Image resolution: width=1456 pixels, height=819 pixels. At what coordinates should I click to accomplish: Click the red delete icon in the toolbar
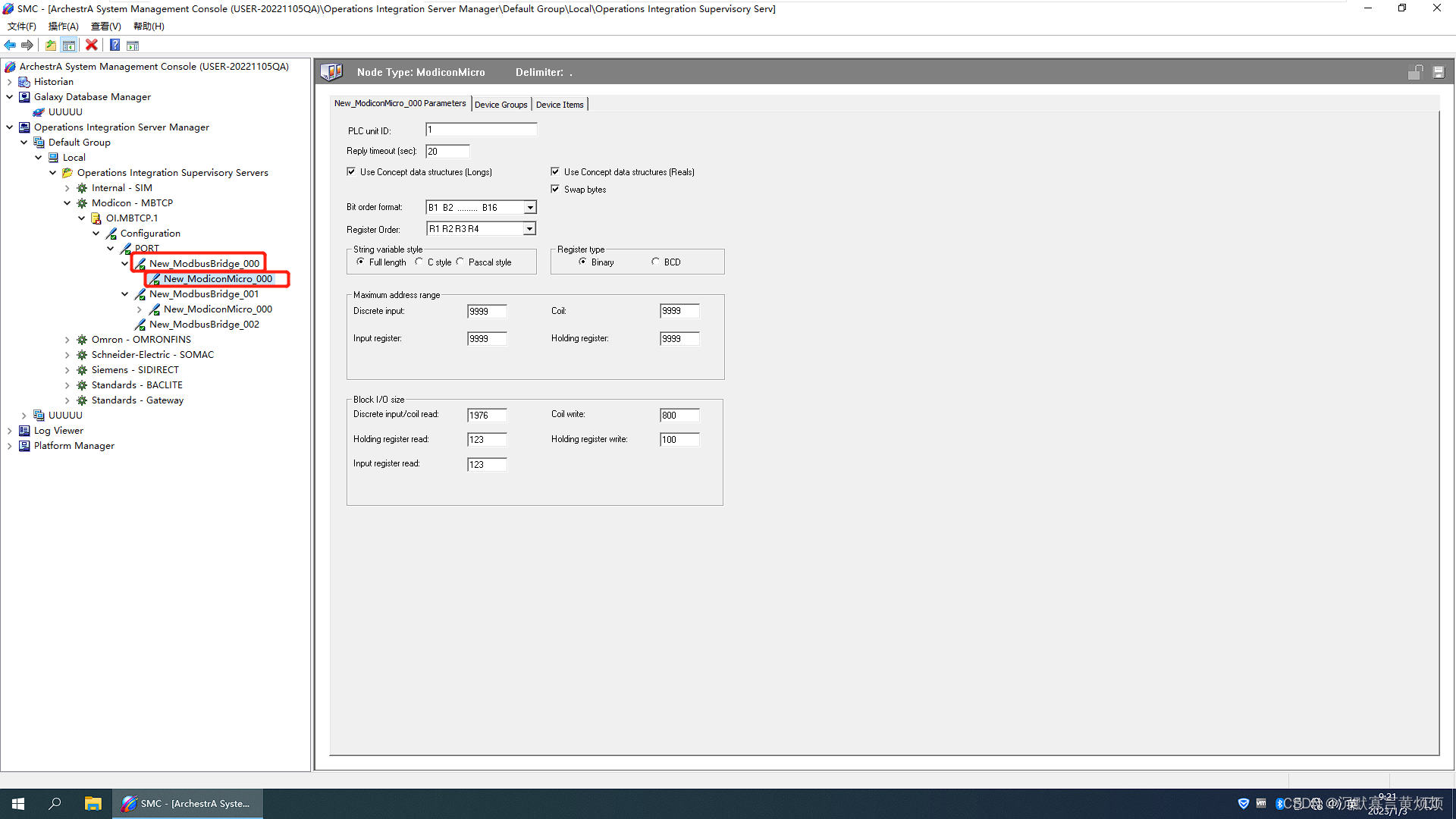[91, 45]
